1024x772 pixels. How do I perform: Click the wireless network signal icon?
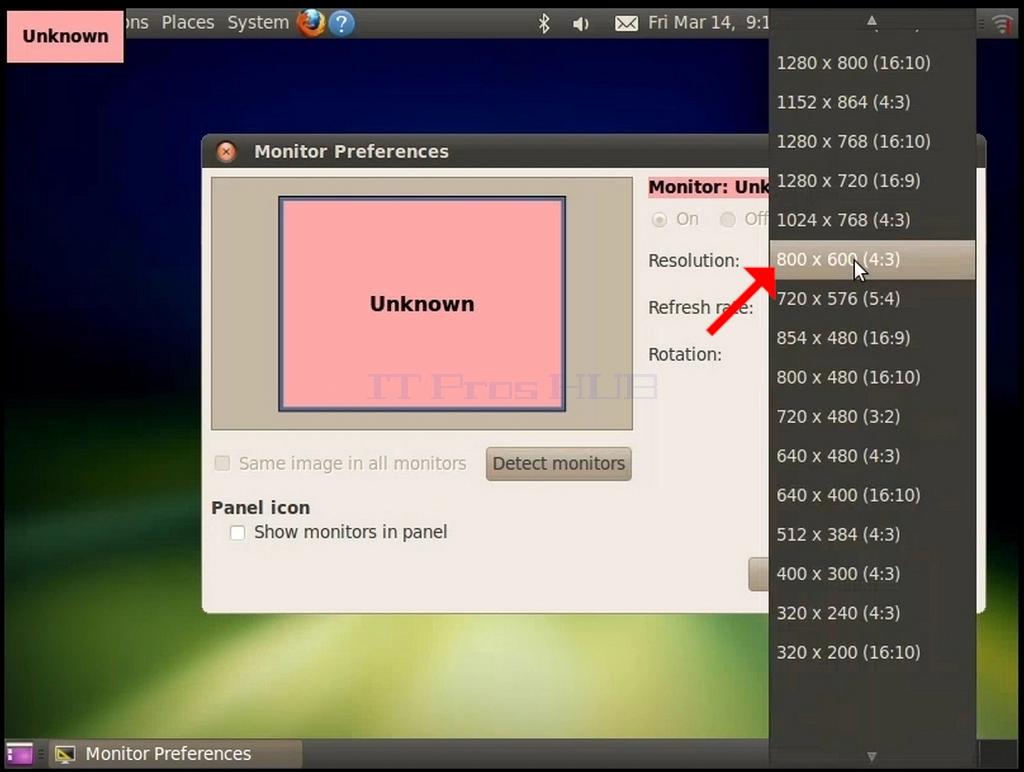(1002, 24)
